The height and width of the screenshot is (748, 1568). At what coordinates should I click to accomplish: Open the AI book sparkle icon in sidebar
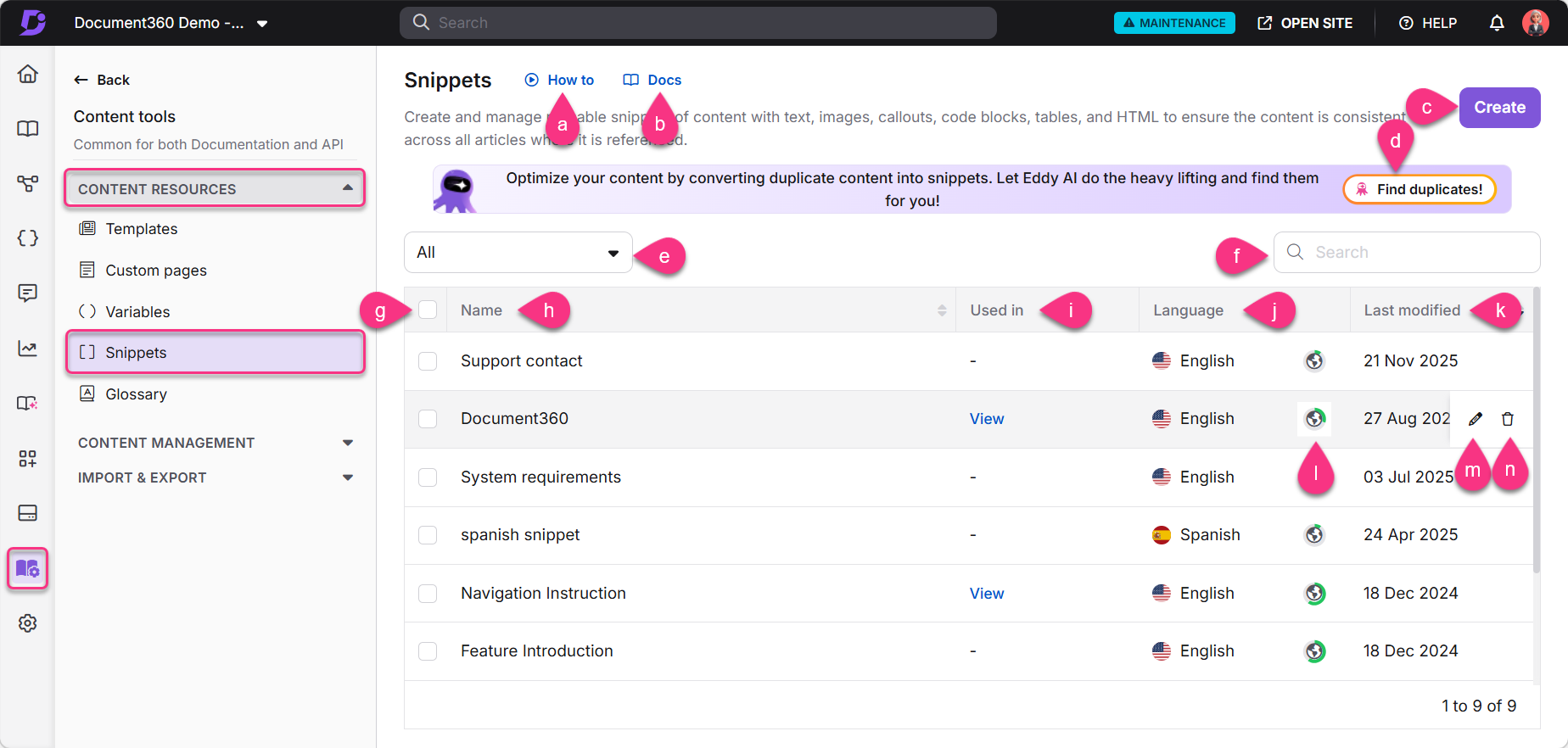pos(28,403)
